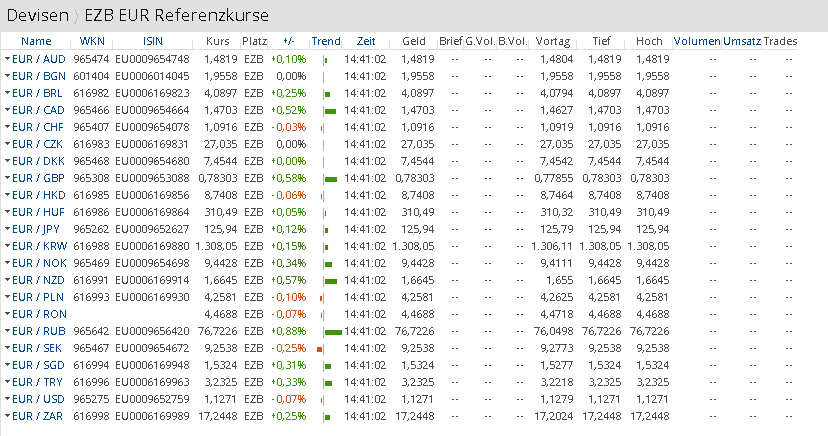This screenshot has height=436, width=828.
Task: Click the green trend bar for EUR / RUB
Action: click(x=333, y=331)
